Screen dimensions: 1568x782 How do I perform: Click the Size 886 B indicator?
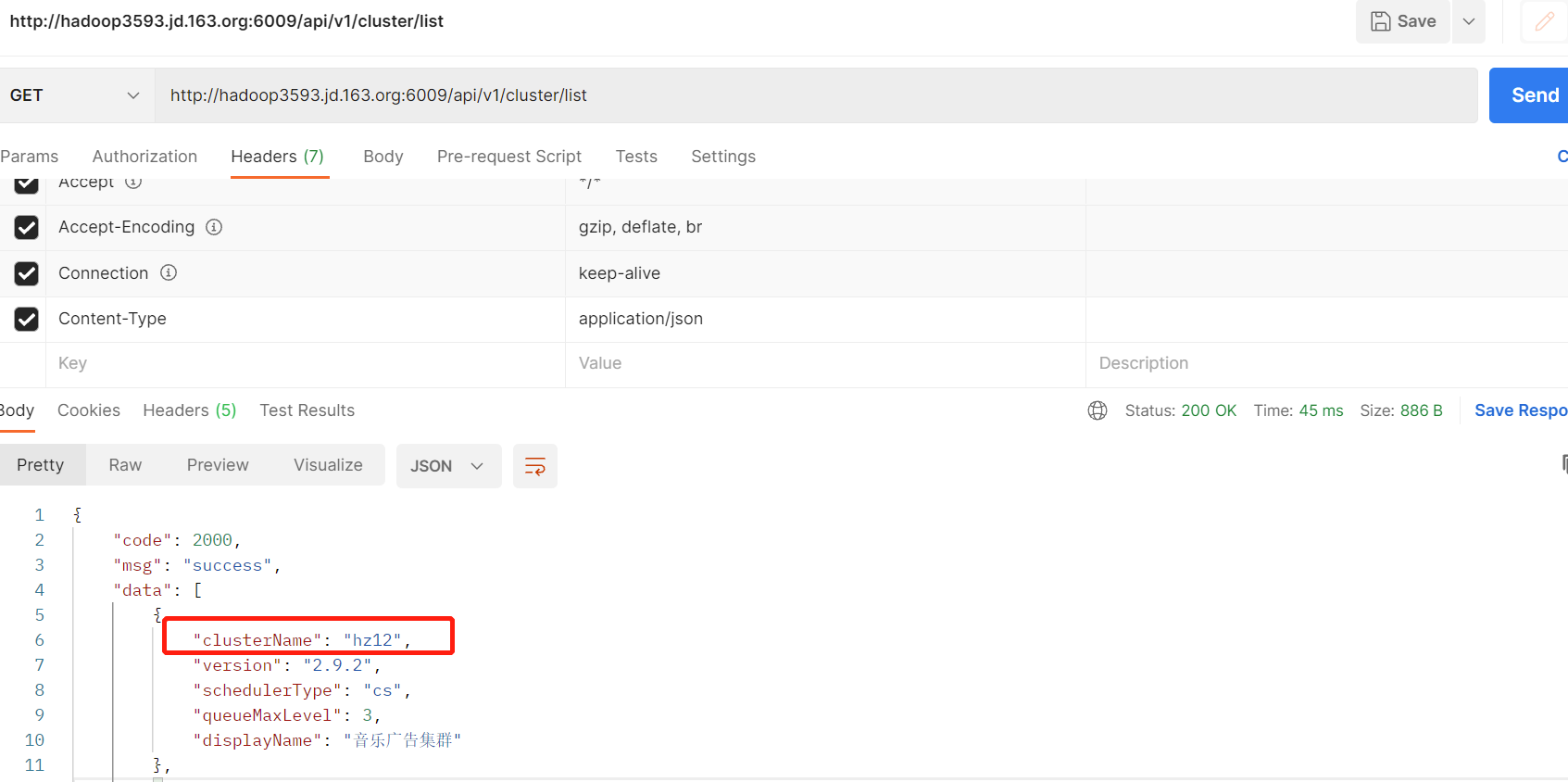pyautogui.click(x=1401, y=410)
